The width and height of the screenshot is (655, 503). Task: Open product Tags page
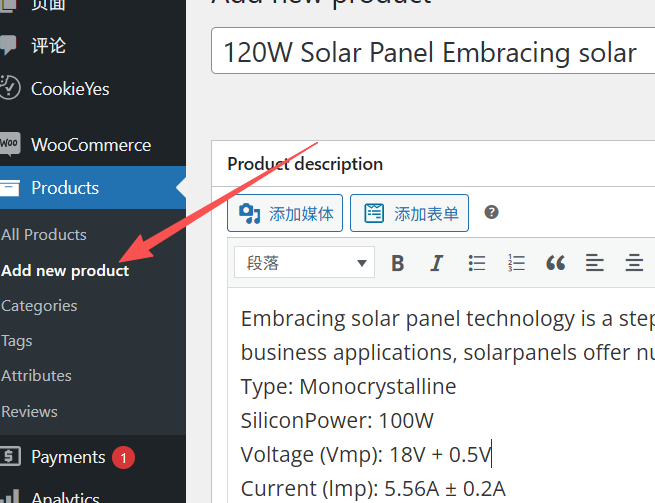(17, 340)
